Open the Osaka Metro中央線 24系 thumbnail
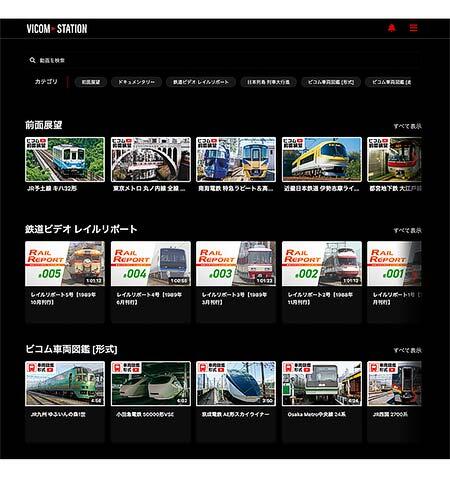 (x=322, y=384)
